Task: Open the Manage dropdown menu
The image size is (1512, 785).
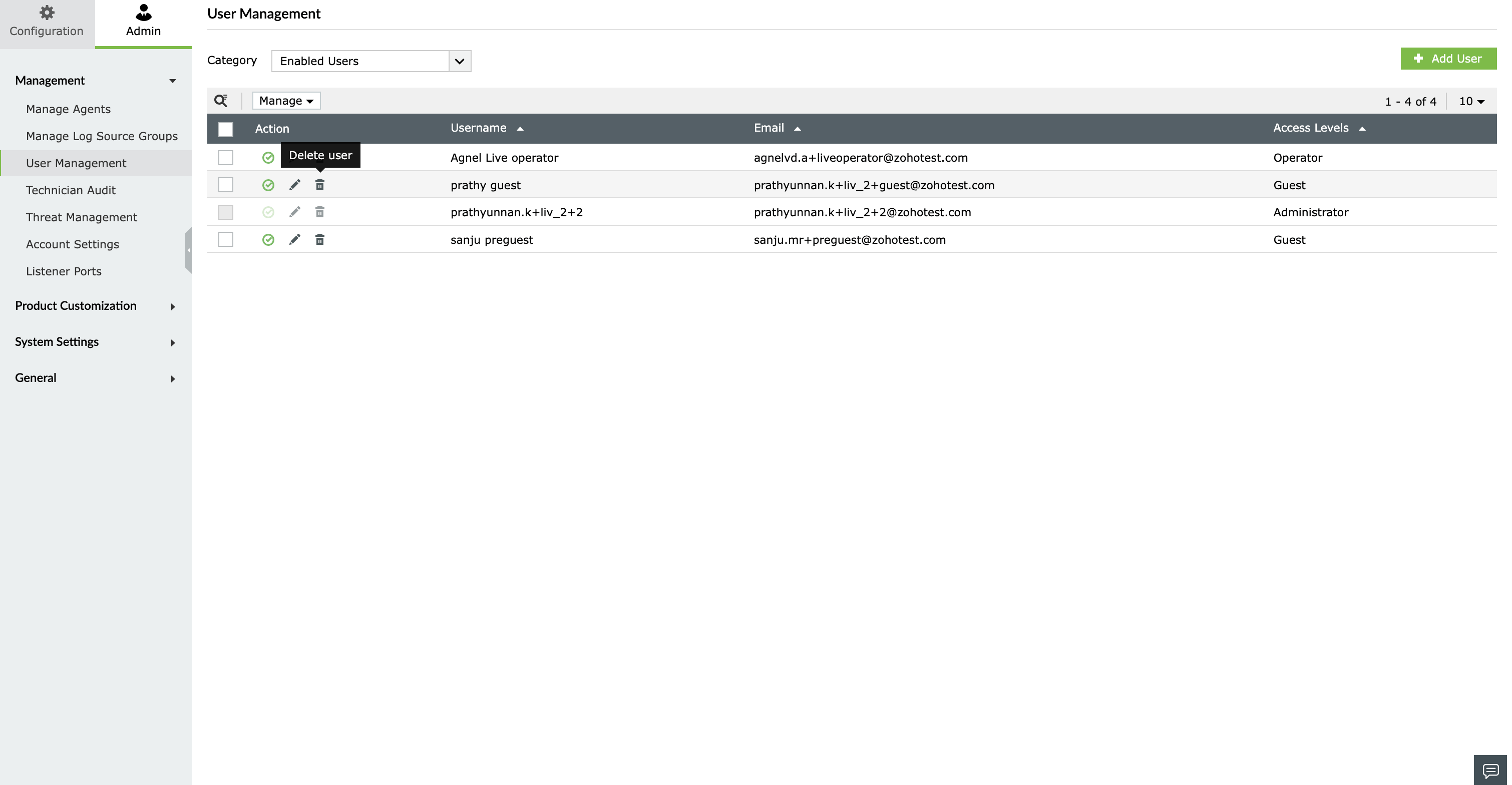Action: pos(286,101)
